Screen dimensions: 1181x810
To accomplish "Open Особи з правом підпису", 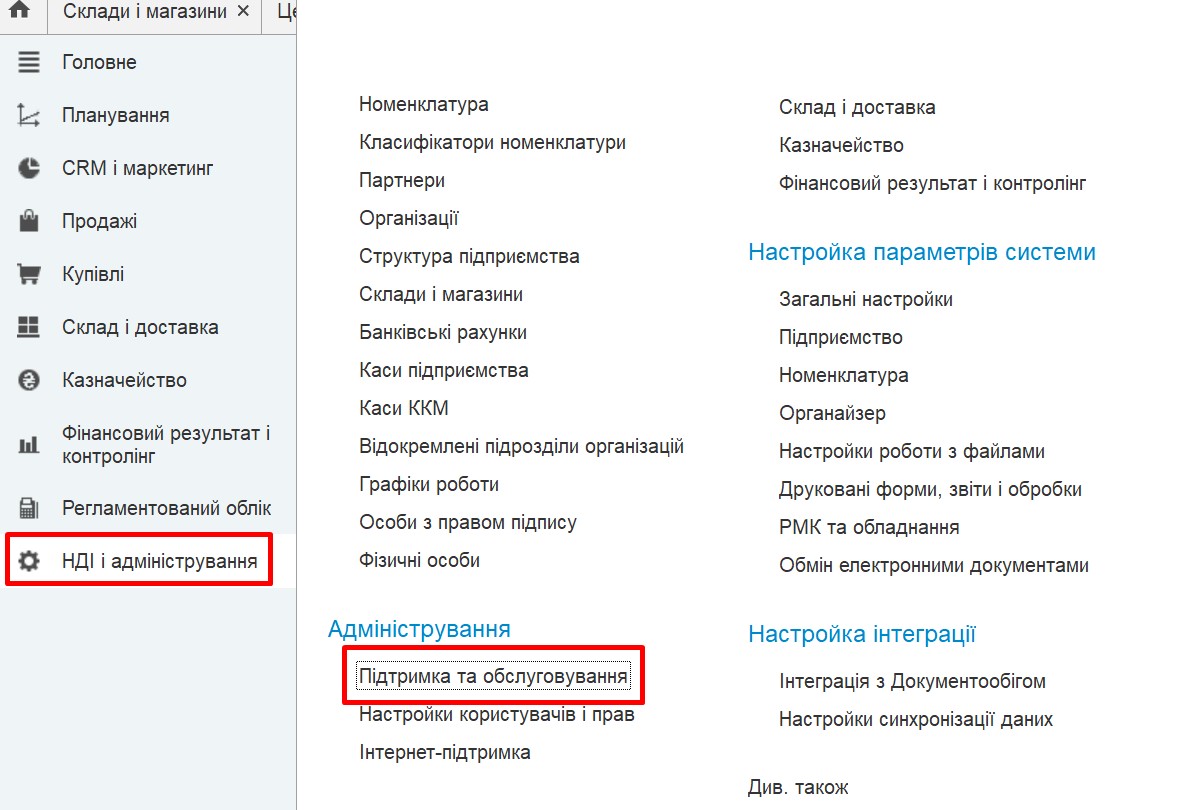I will click(x=468, y=522).
